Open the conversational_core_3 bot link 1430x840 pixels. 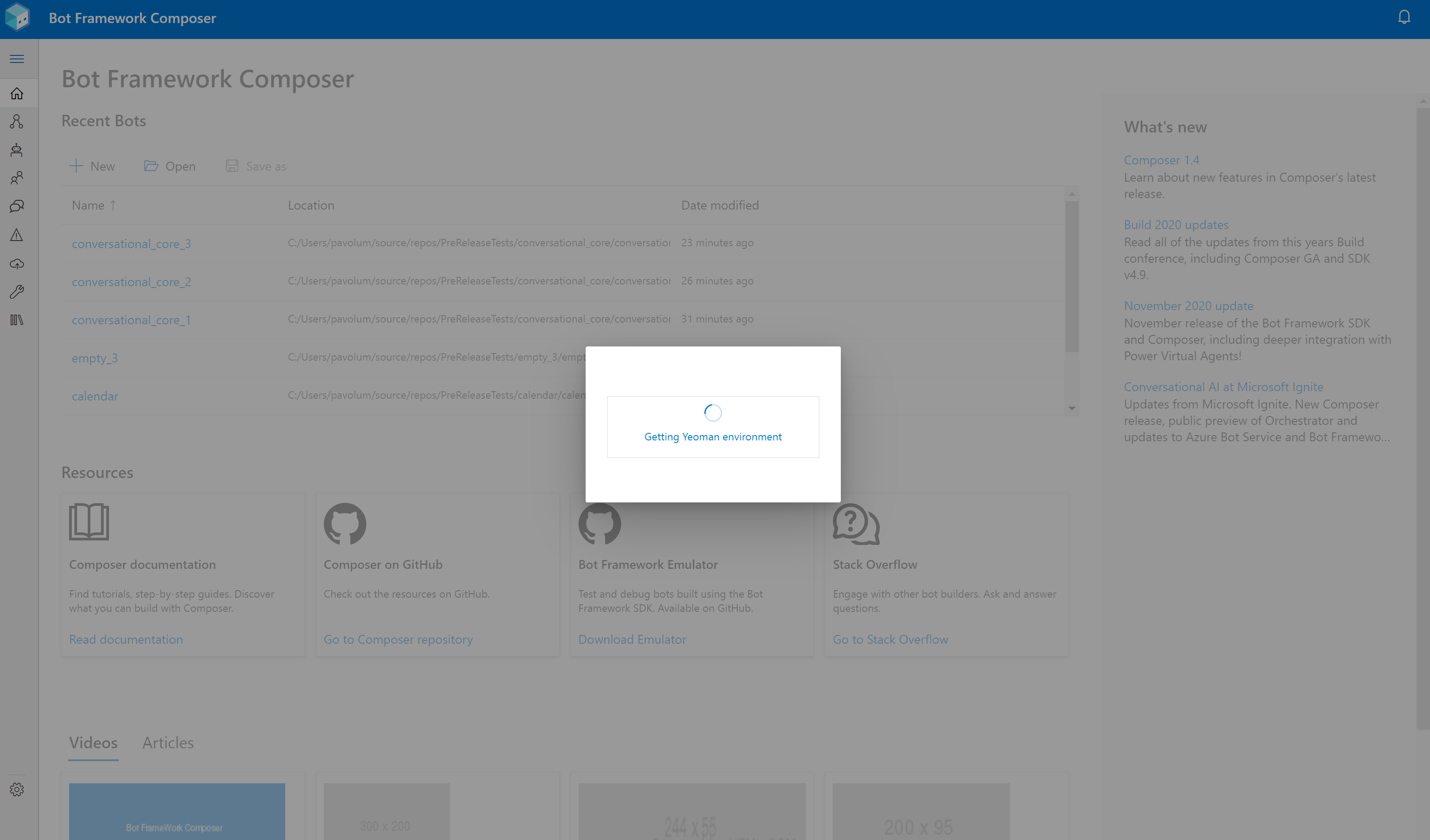pos(131,244)
